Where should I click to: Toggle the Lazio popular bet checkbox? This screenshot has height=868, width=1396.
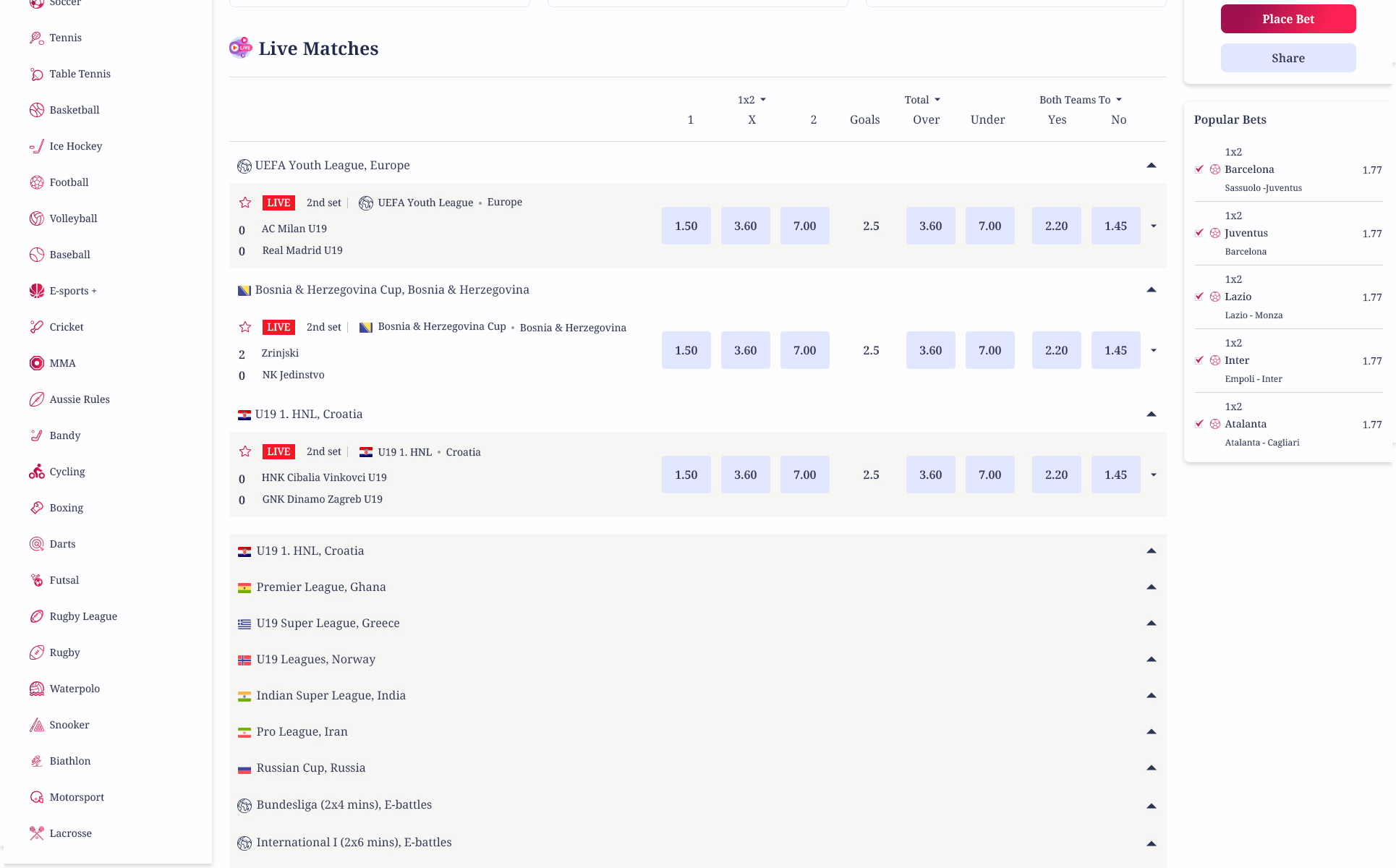tap(1199, 297)
